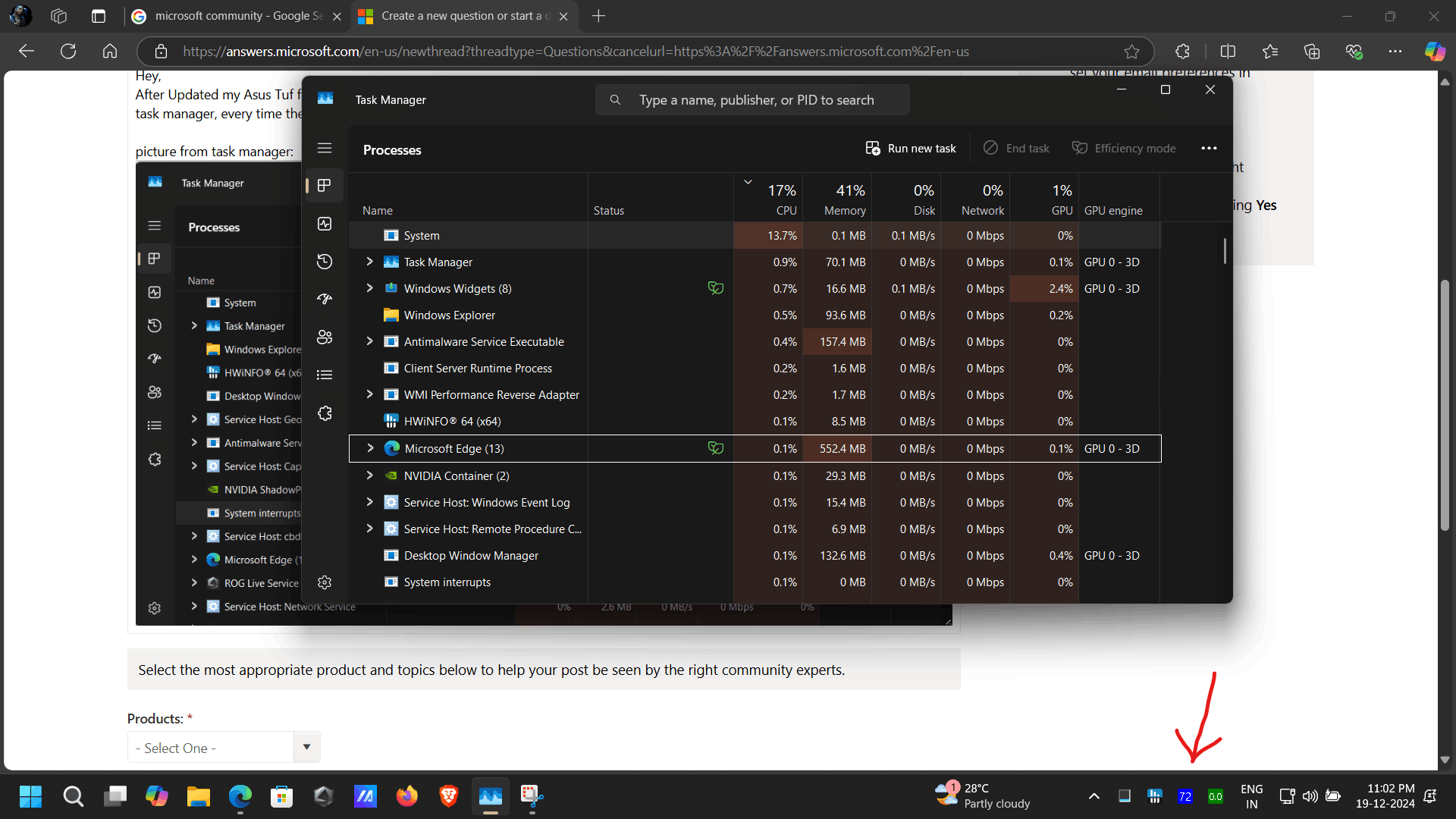Open App history in Task Manager sidebar
Screen dimensions: 1456x819
(x=325, y=262)
